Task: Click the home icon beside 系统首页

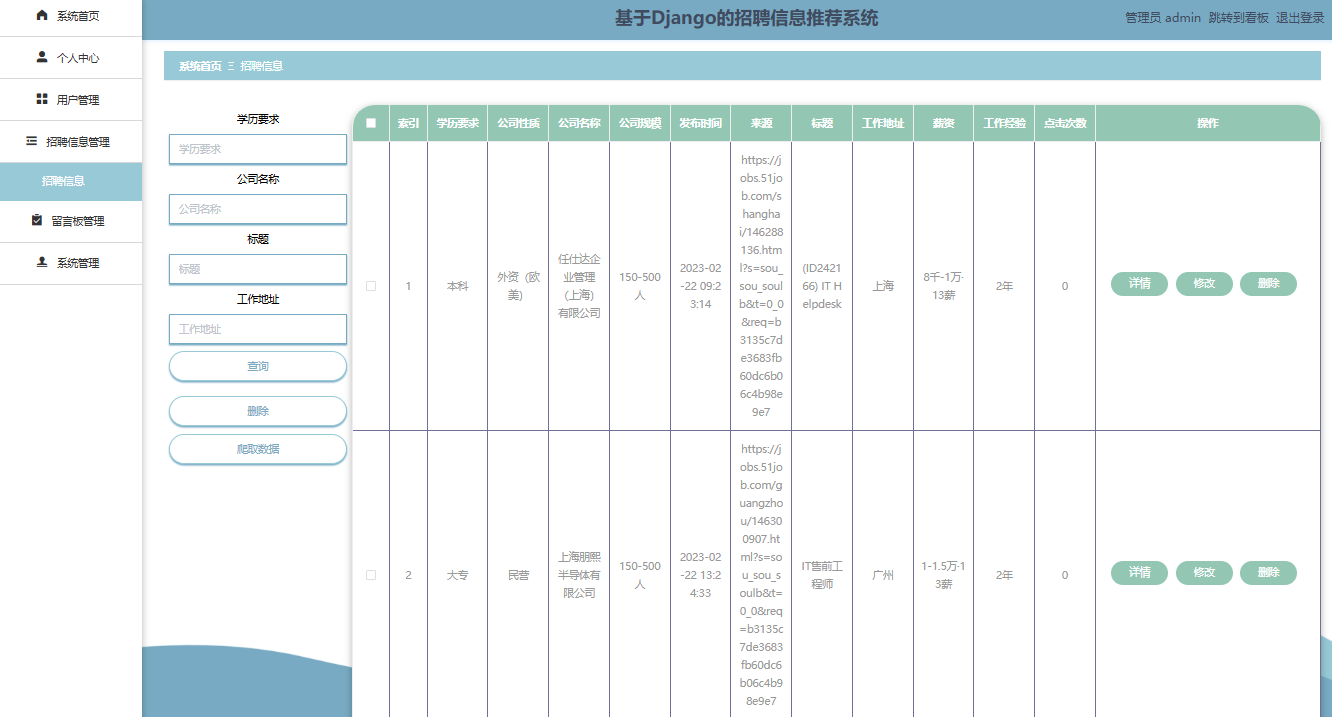Action: point(41,16)
